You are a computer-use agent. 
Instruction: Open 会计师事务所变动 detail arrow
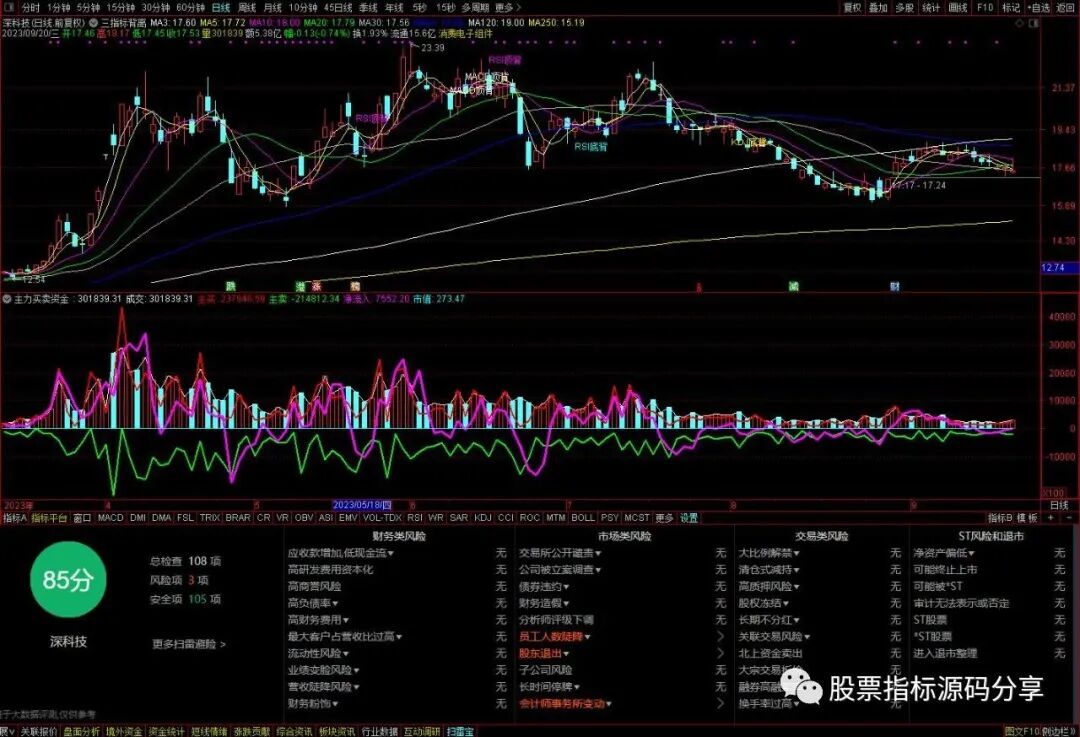tap(720, 703)
